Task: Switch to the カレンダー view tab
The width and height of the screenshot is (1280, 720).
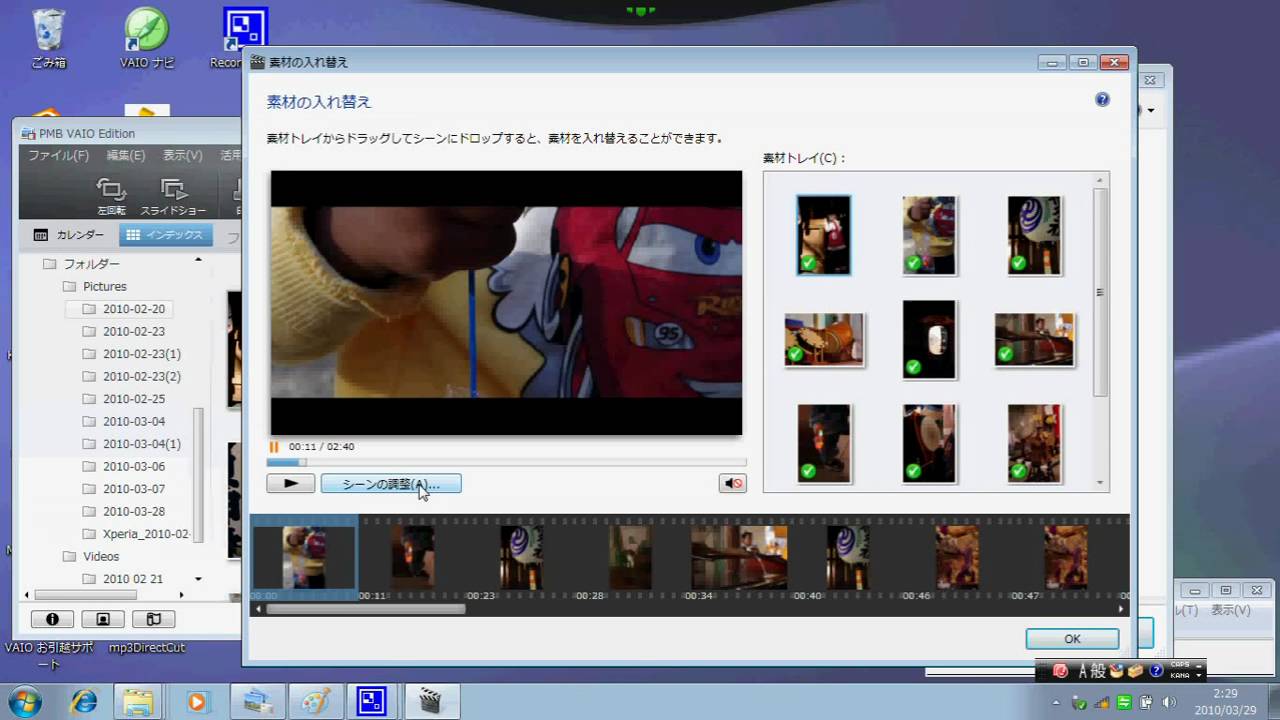Action: coord(69,235)
